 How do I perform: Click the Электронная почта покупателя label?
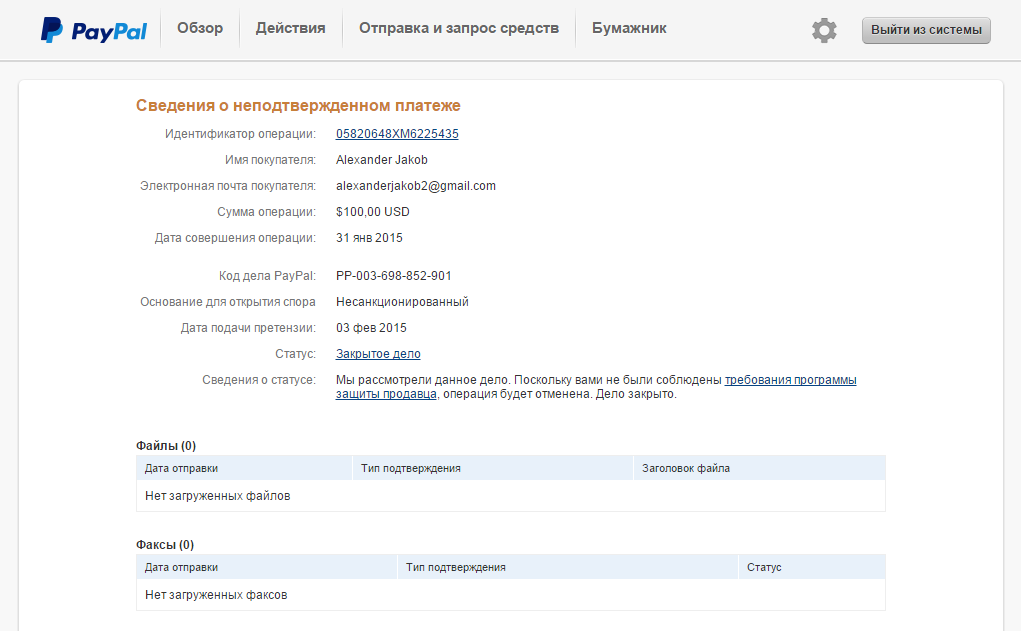click(228, 186)
